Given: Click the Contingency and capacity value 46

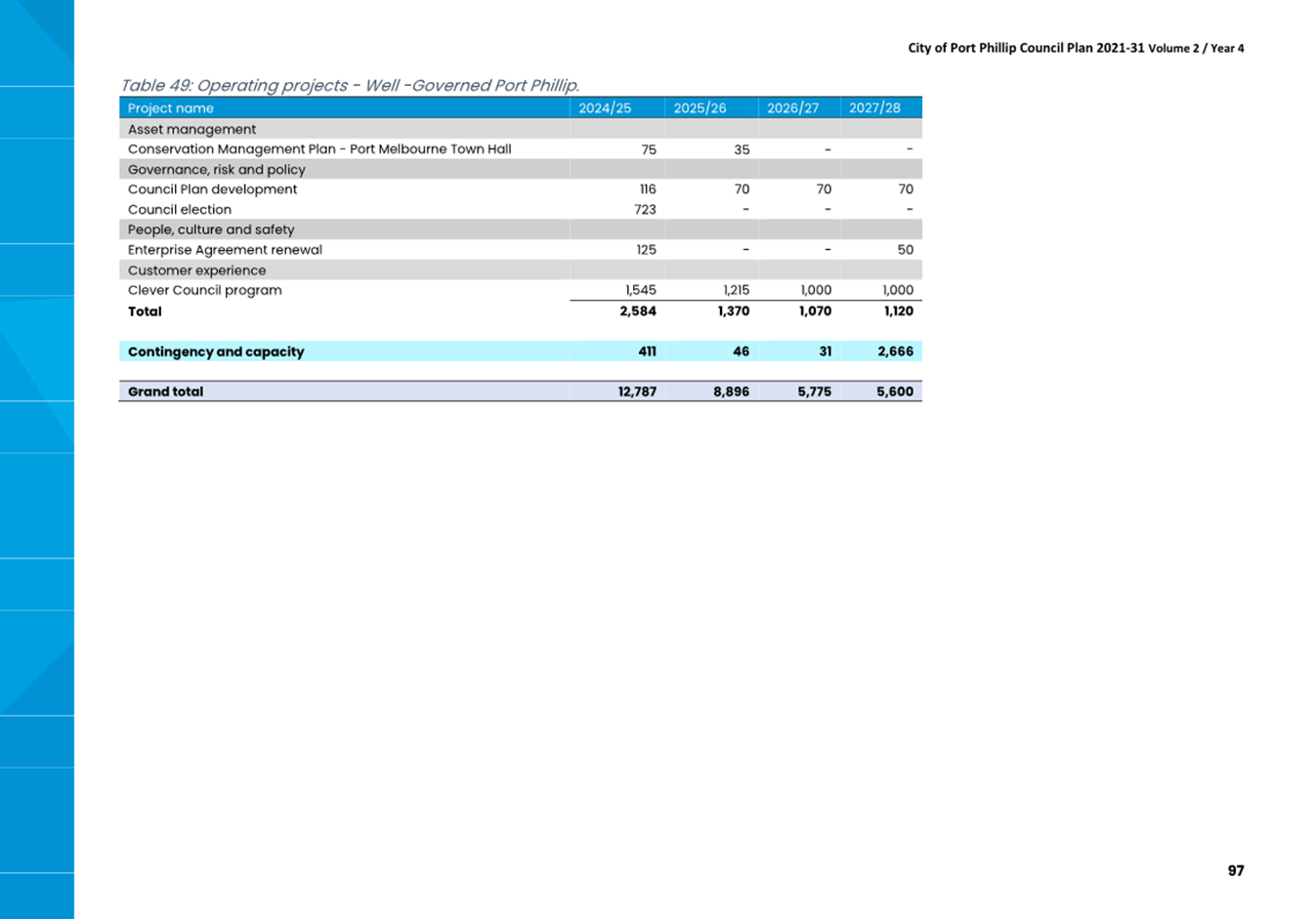Looking at the screenshot, I should coord(742,352).
